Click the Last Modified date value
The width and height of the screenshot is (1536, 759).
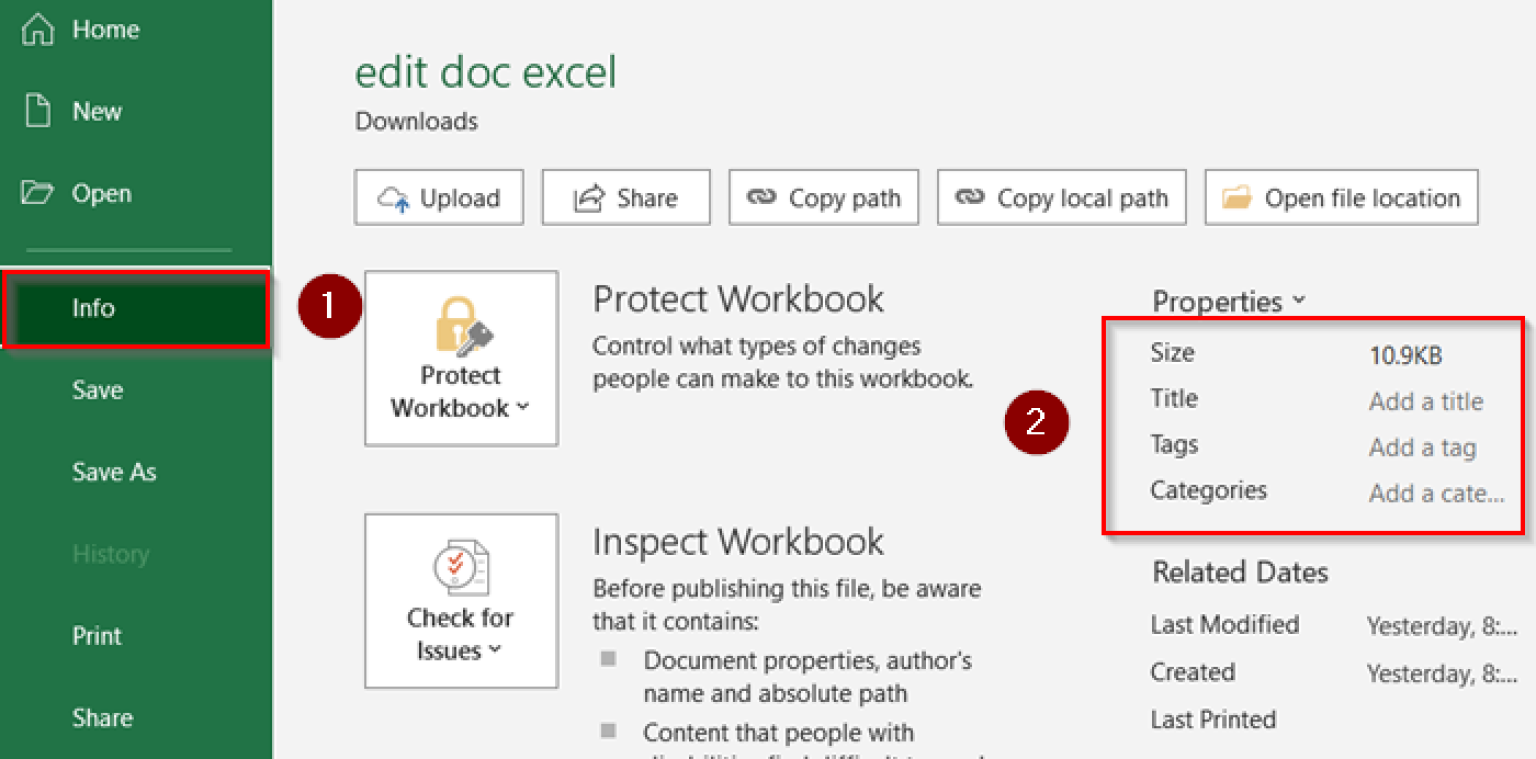pyautogui.click(x=1441, y=627)
